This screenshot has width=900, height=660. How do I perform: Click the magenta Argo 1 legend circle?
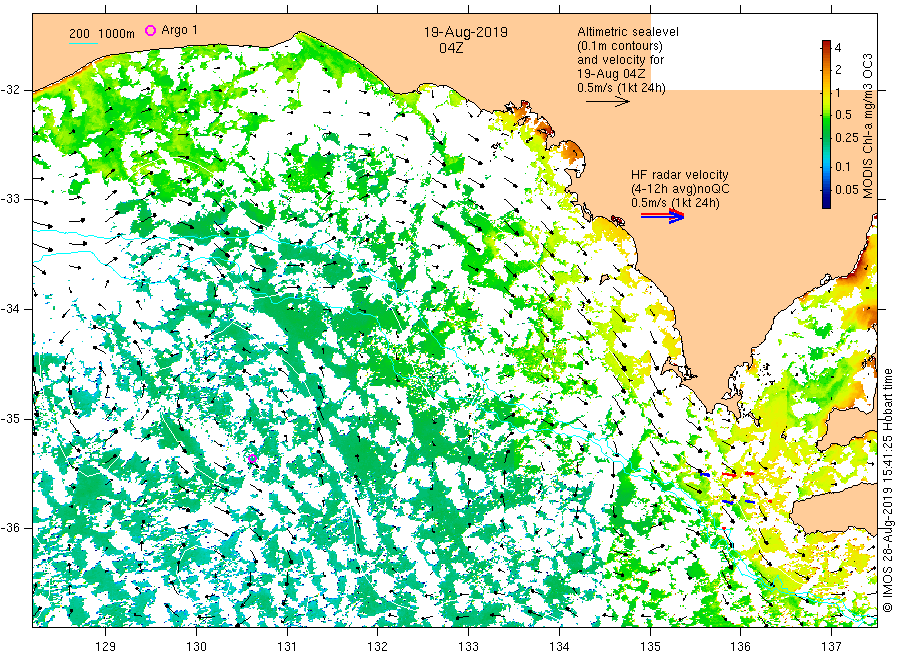tap(150, 30)
